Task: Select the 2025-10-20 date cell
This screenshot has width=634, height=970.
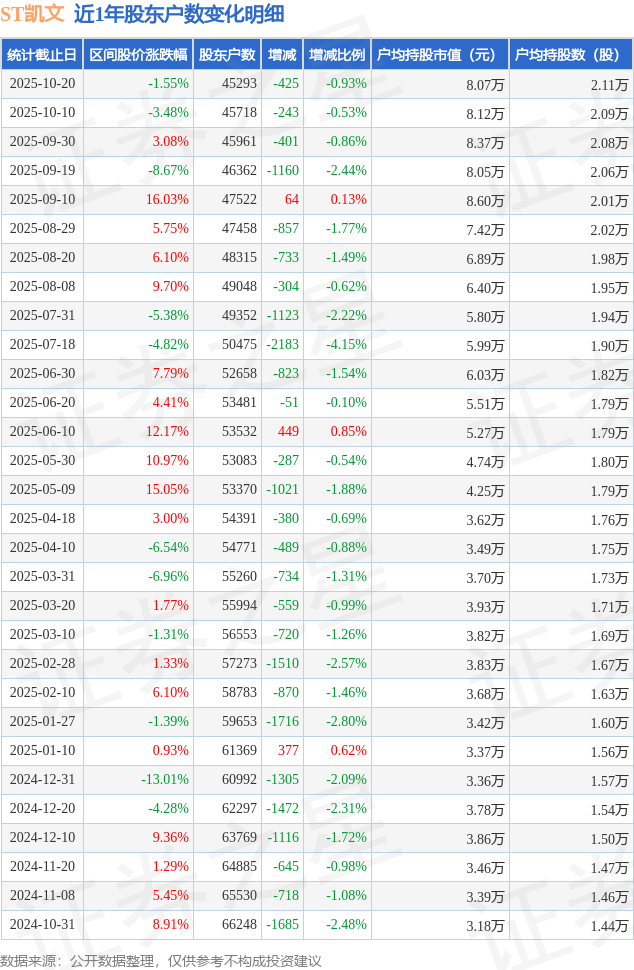Action: click(42, 84)
